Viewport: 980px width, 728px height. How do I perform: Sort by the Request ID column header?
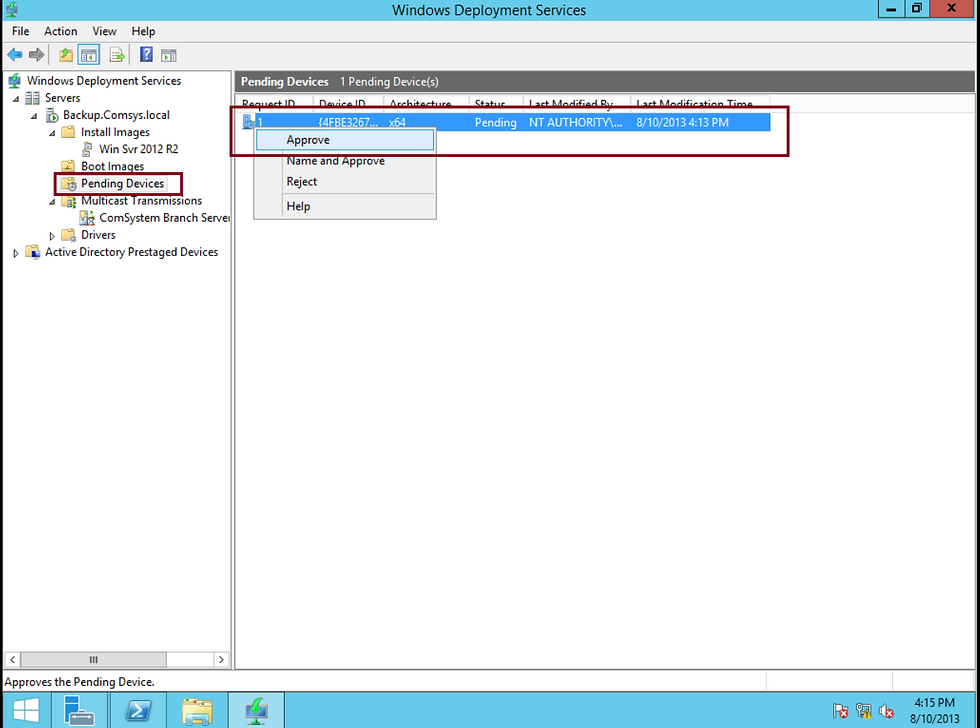click(275, 104)
